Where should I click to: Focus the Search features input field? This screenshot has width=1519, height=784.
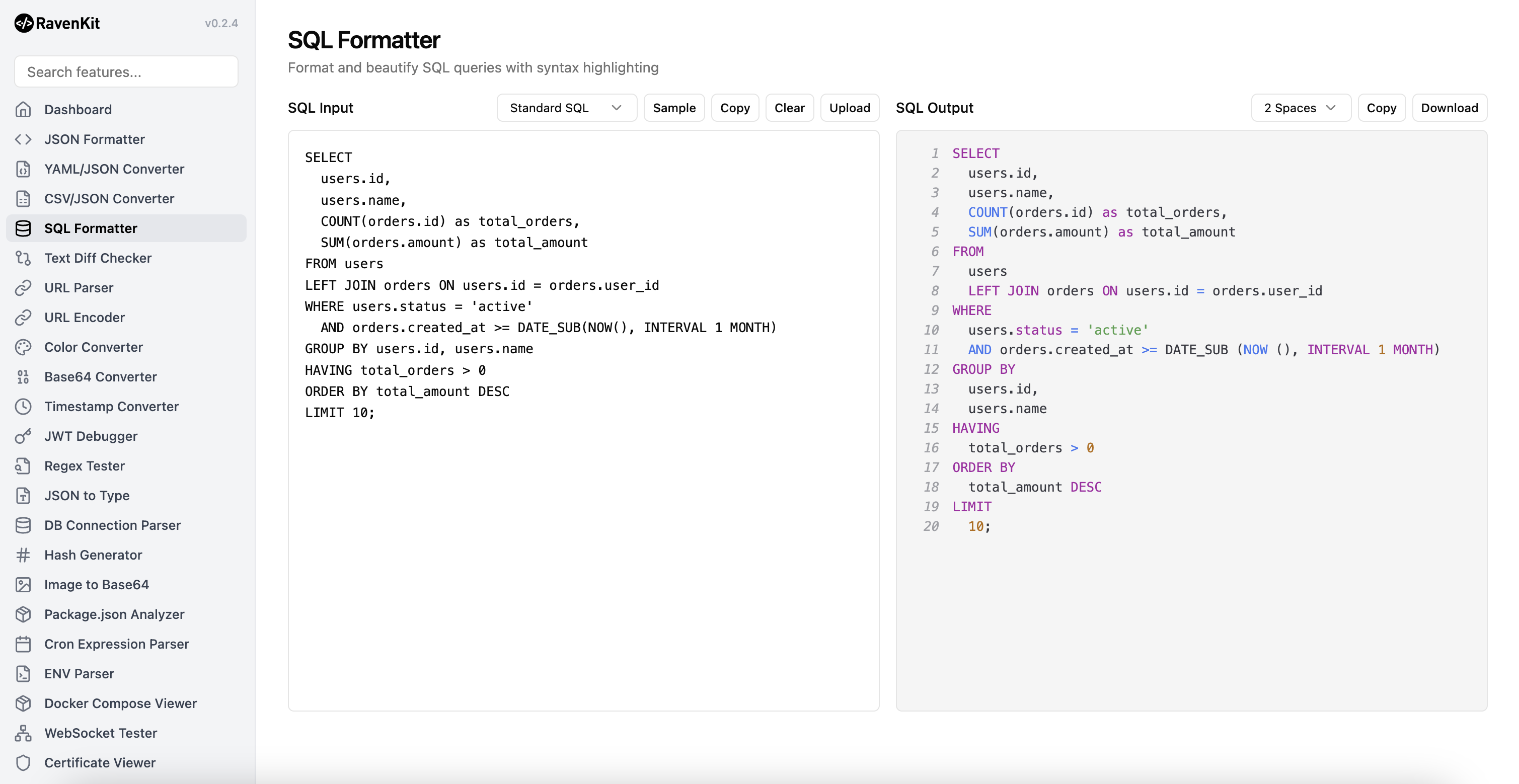point(126,72)
